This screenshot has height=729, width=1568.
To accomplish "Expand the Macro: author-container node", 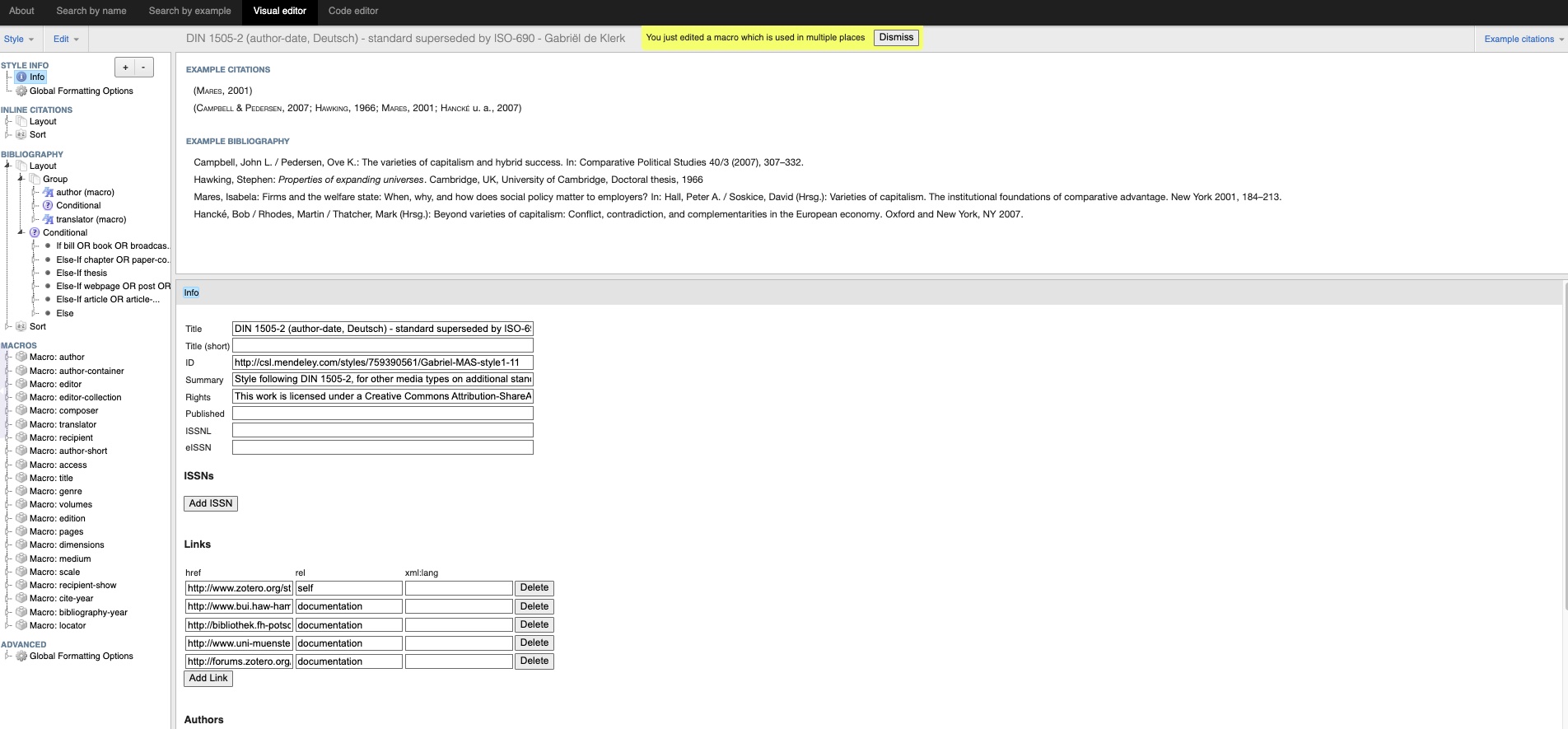I will pos(7,372).
